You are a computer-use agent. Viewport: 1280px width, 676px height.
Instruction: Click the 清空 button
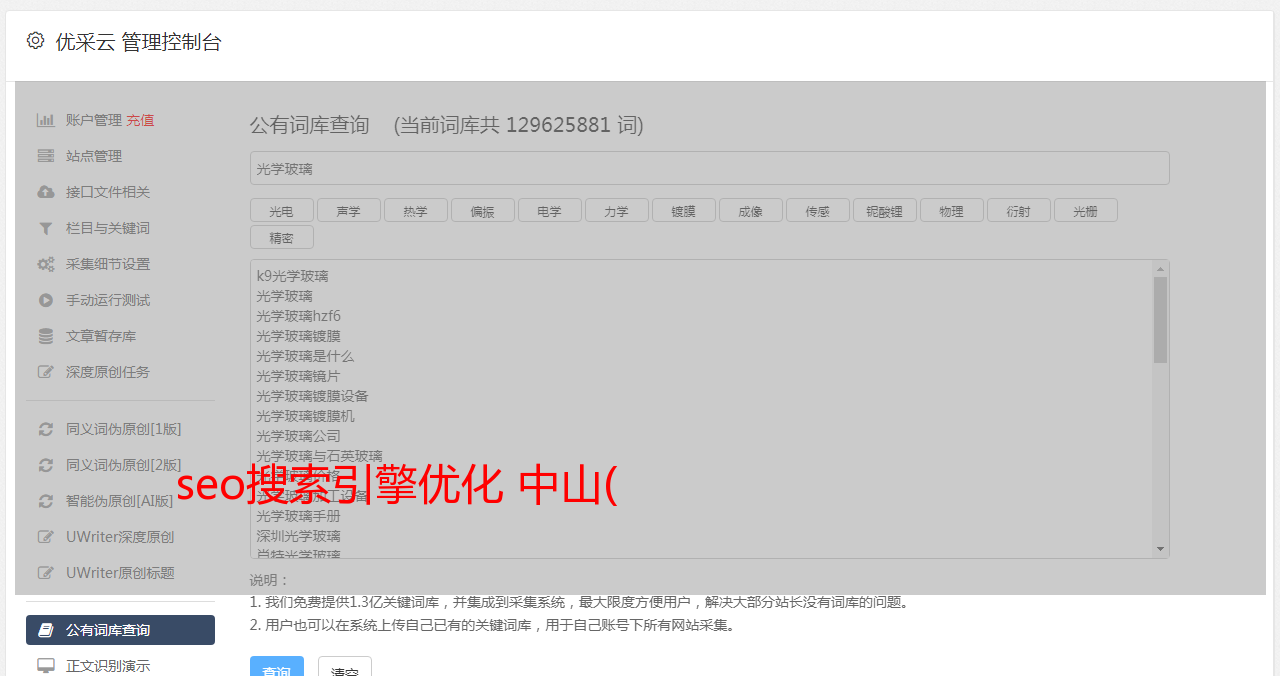tap(345, 667)
